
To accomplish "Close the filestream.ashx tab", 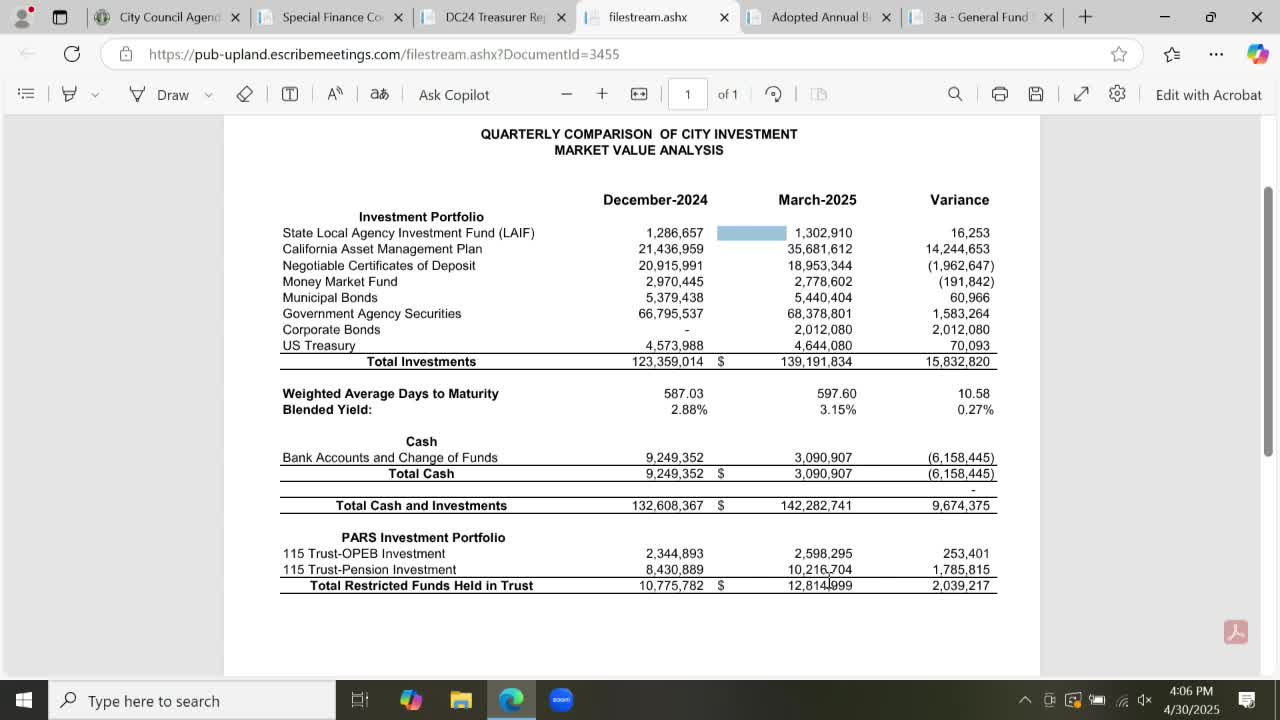I will pos(724,17).
